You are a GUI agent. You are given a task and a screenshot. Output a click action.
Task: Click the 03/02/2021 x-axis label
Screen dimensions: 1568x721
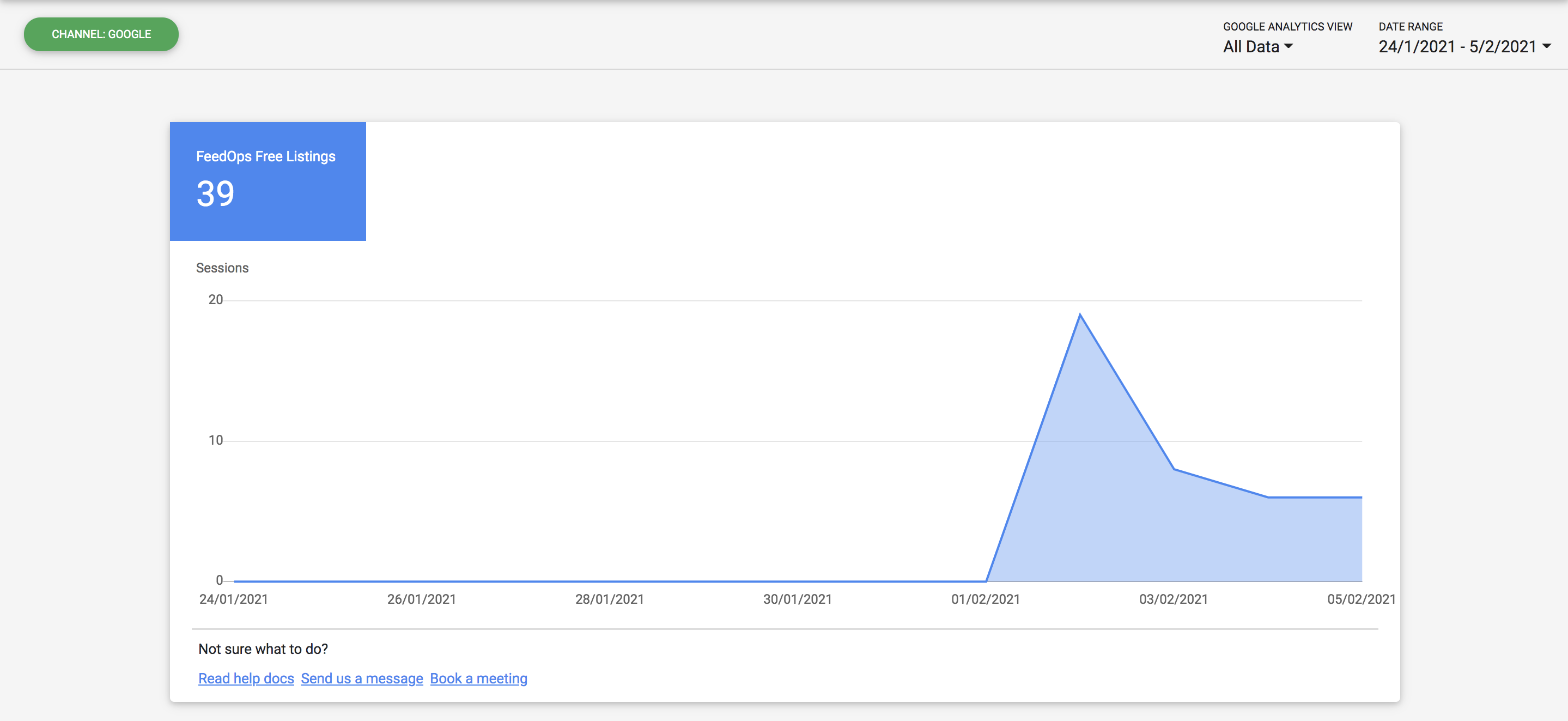click(1174, 599)
